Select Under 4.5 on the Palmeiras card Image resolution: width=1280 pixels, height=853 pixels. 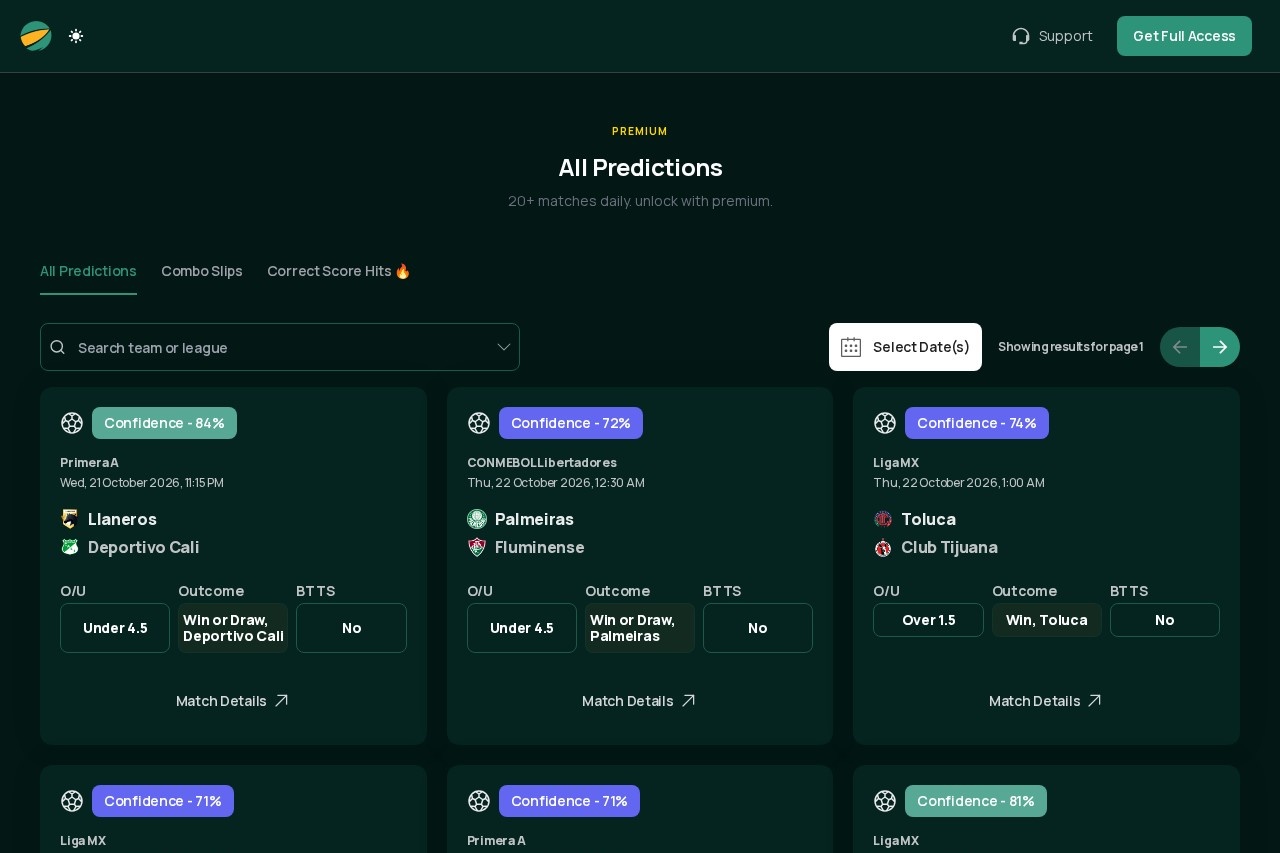522,628
